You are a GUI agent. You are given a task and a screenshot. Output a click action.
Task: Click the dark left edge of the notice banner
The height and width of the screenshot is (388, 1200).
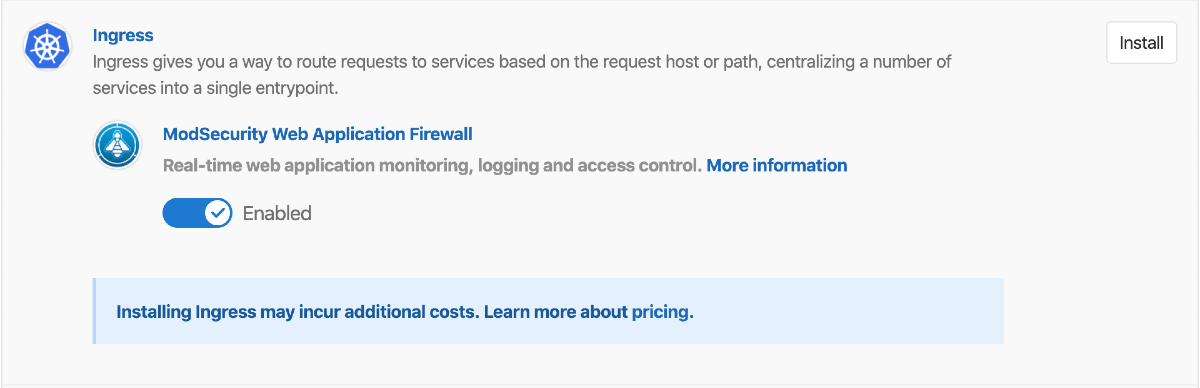95,311
